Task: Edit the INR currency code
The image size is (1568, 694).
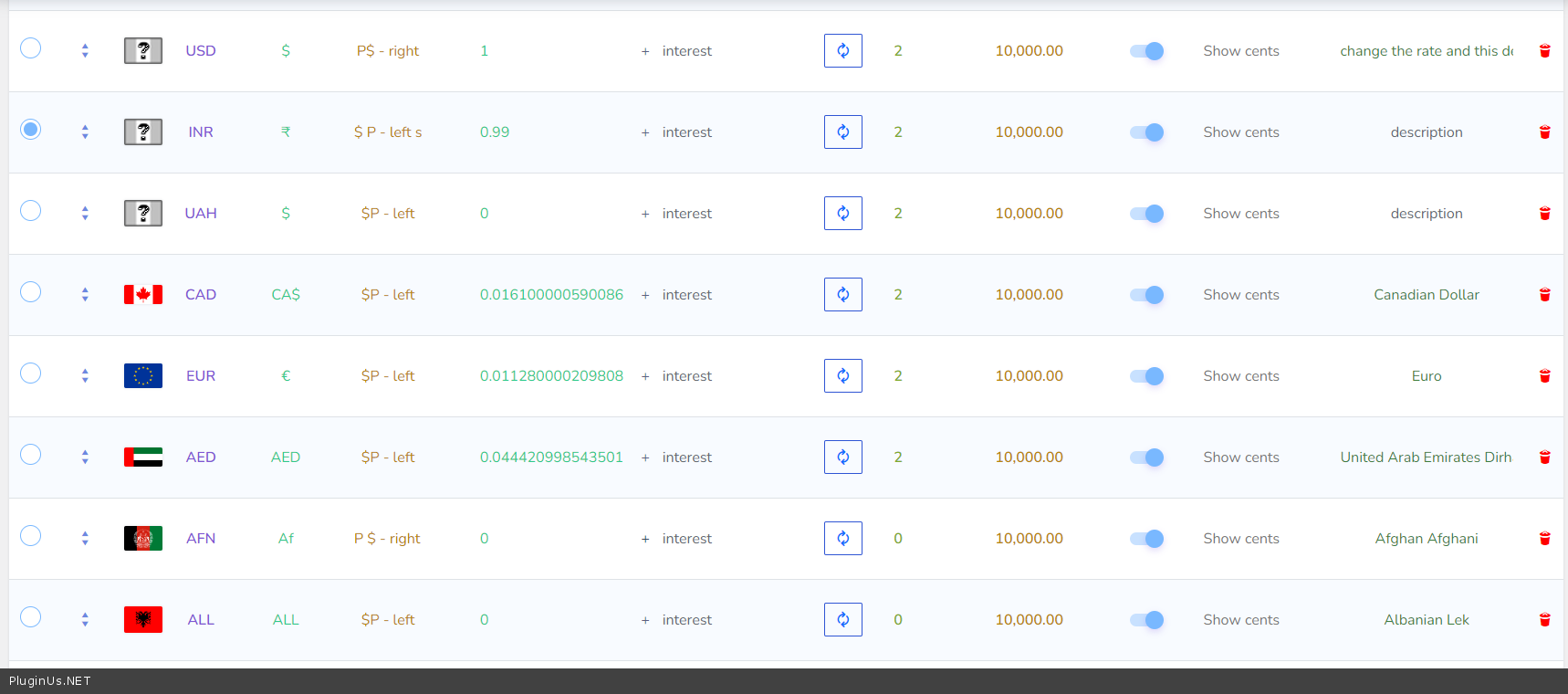Action: [201, 132]
